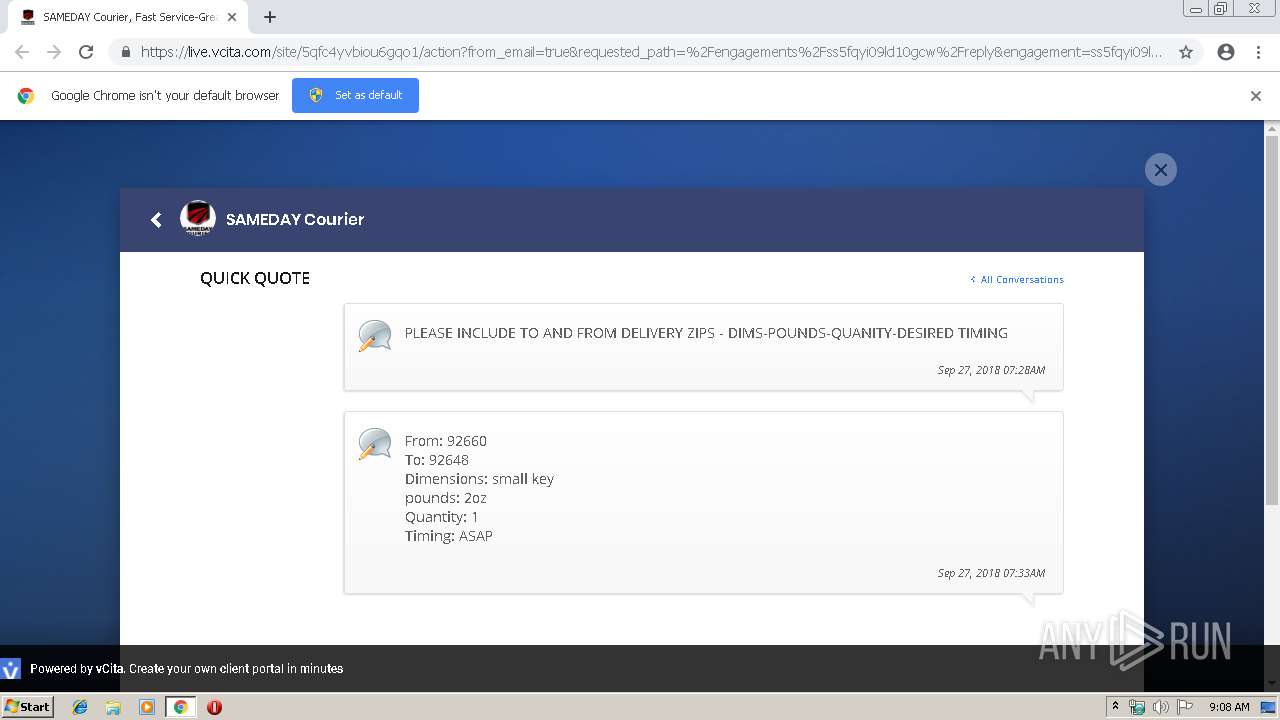Screen dimensions: 1280x720
Task: Click the padlock site info icon
Action: coord(125,52)
